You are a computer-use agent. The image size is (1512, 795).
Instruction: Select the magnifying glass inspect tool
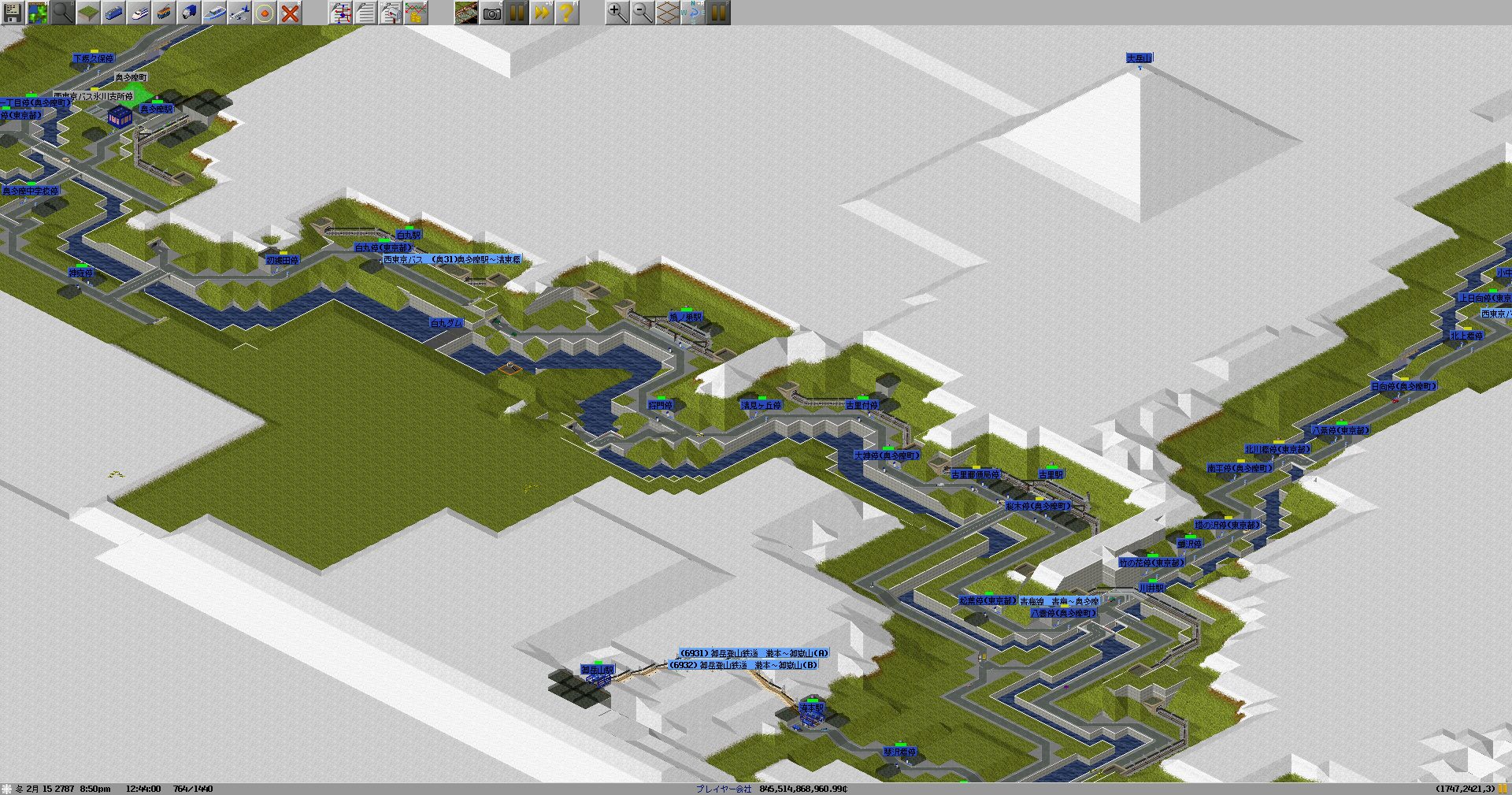pos(63,13)
